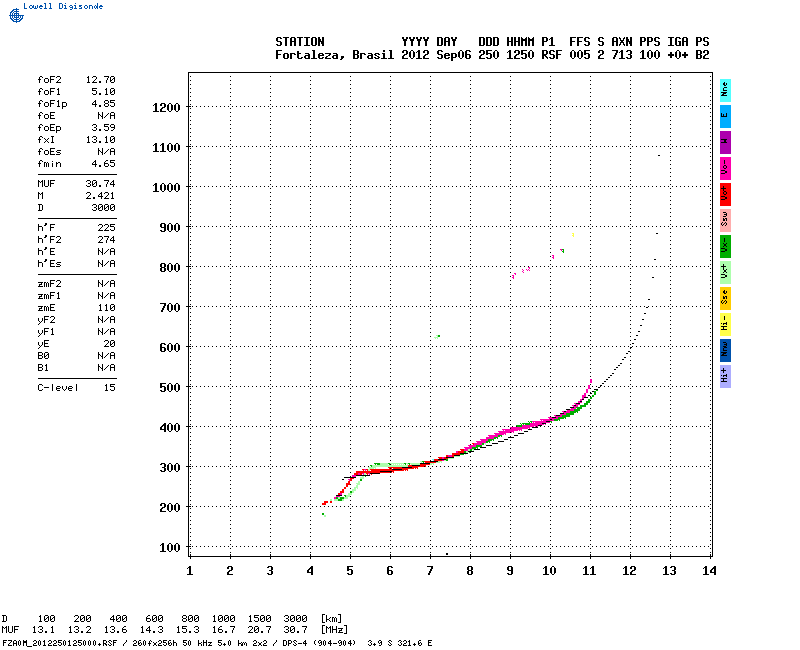Click the foF1p value 4.85

[104, 104]
